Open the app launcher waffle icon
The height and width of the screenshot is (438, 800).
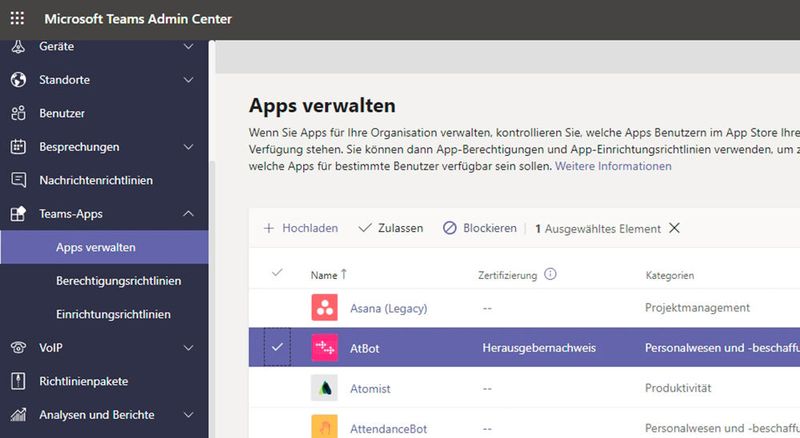(x=17, y=18)
